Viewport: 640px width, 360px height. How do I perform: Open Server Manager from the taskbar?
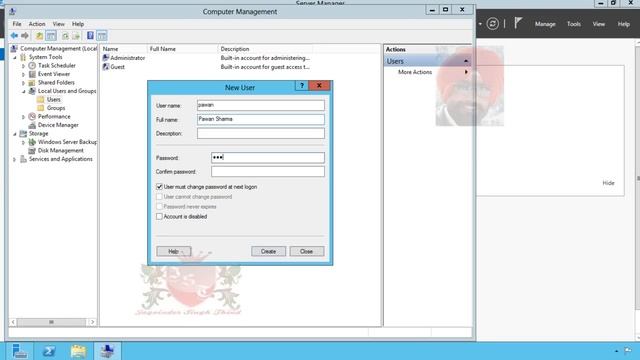pos(19,351)
